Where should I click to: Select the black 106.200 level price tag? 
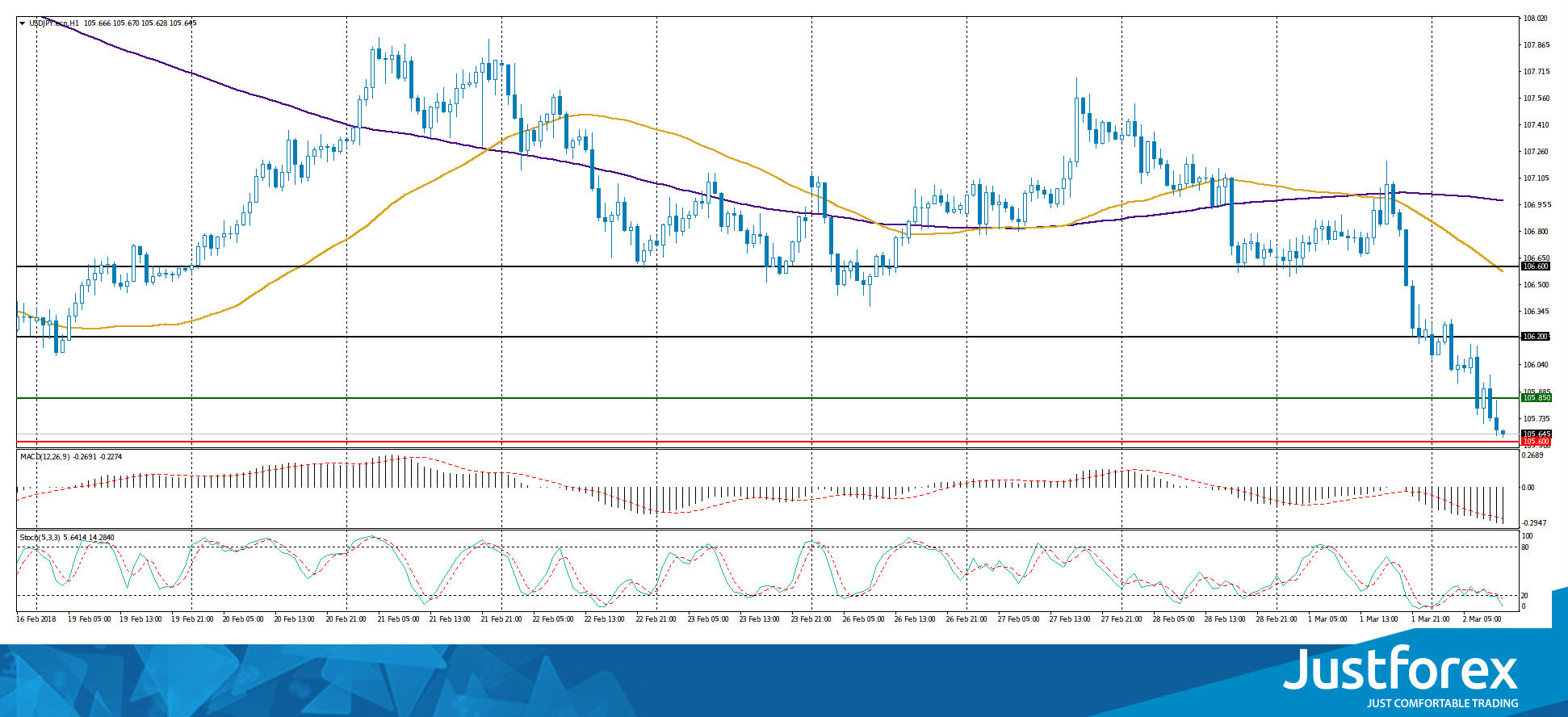click(x=1536, y=337)
